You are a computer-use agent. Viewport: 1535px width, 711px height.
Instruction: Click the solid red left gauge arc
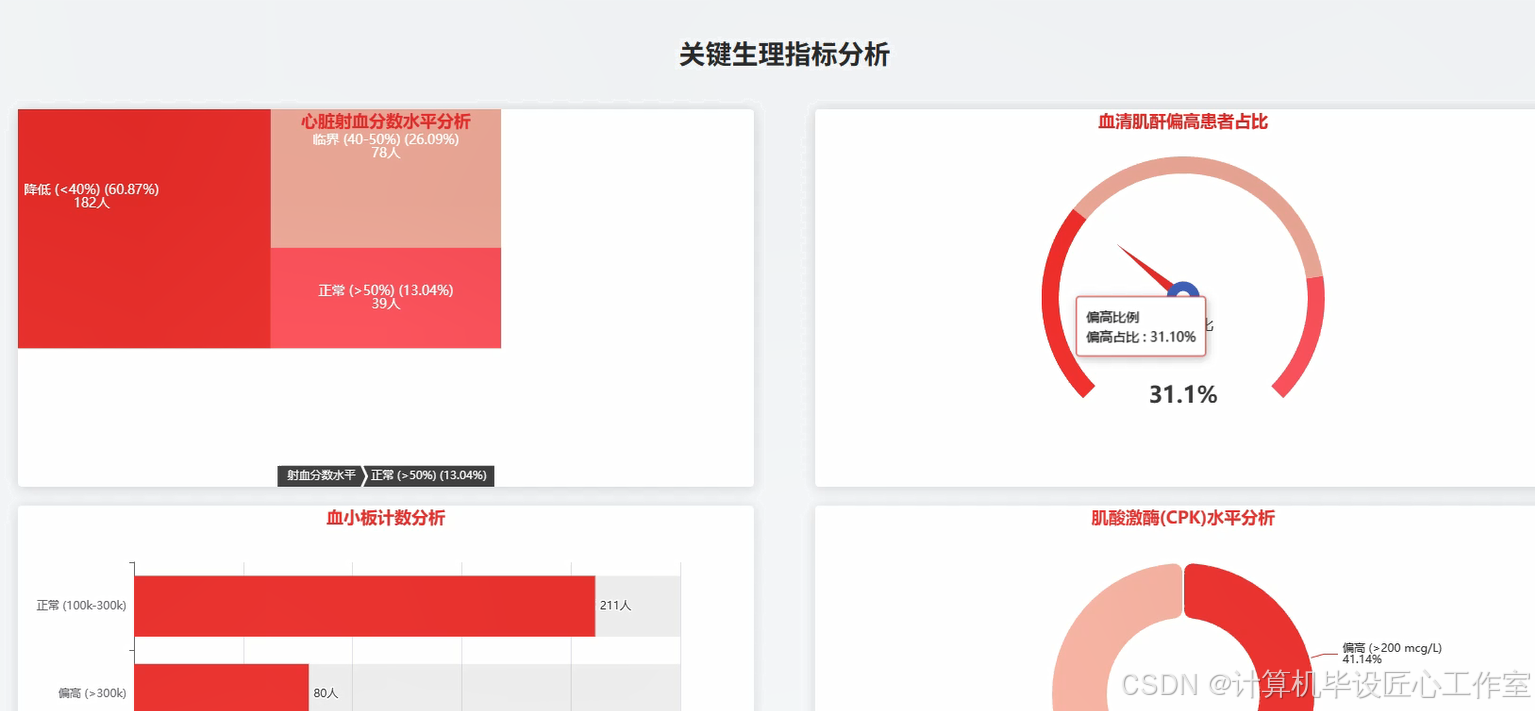[1053, 300]
